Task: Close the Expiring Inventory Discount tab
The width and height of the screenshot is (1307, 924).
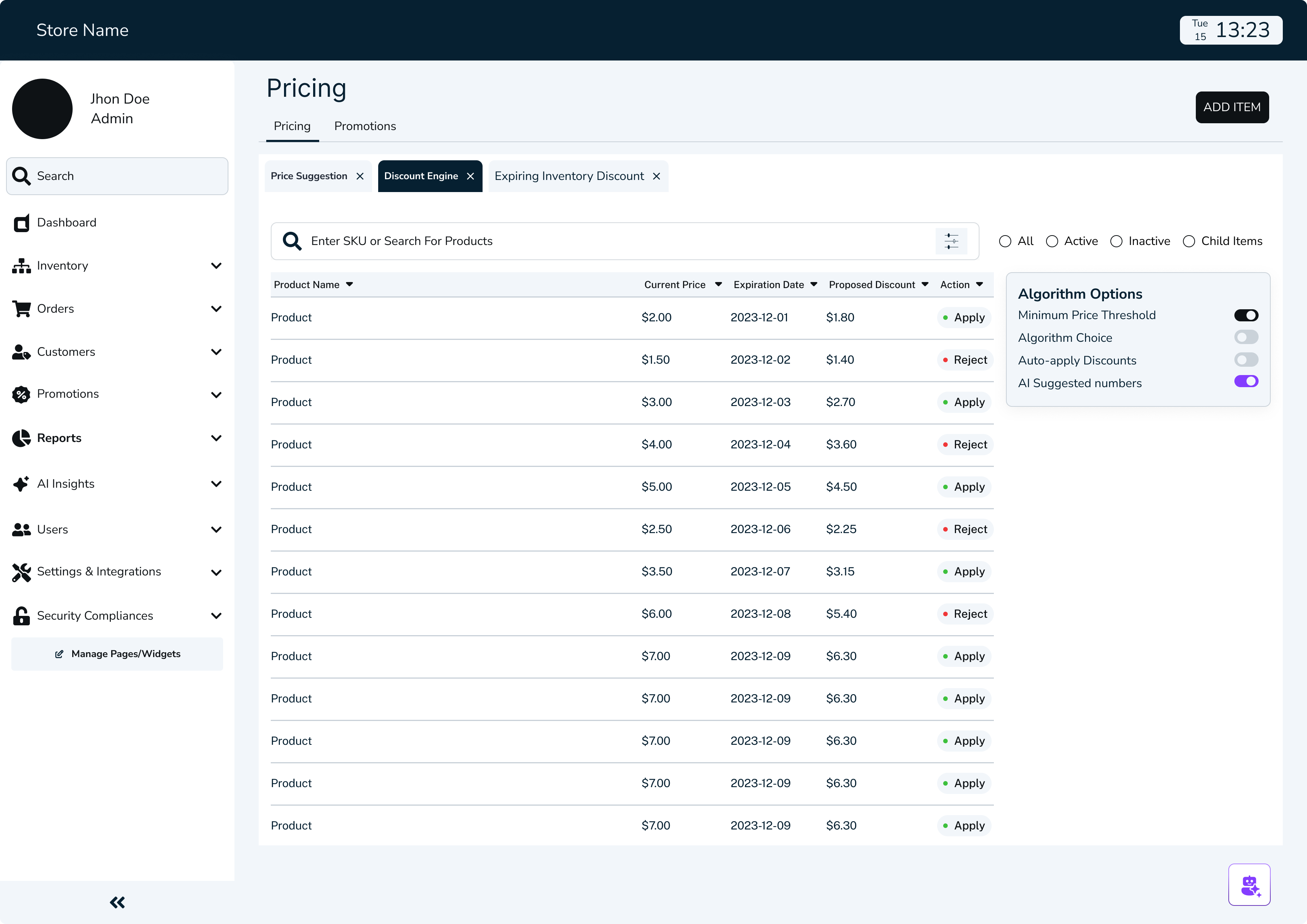Action: coord(657,177)
